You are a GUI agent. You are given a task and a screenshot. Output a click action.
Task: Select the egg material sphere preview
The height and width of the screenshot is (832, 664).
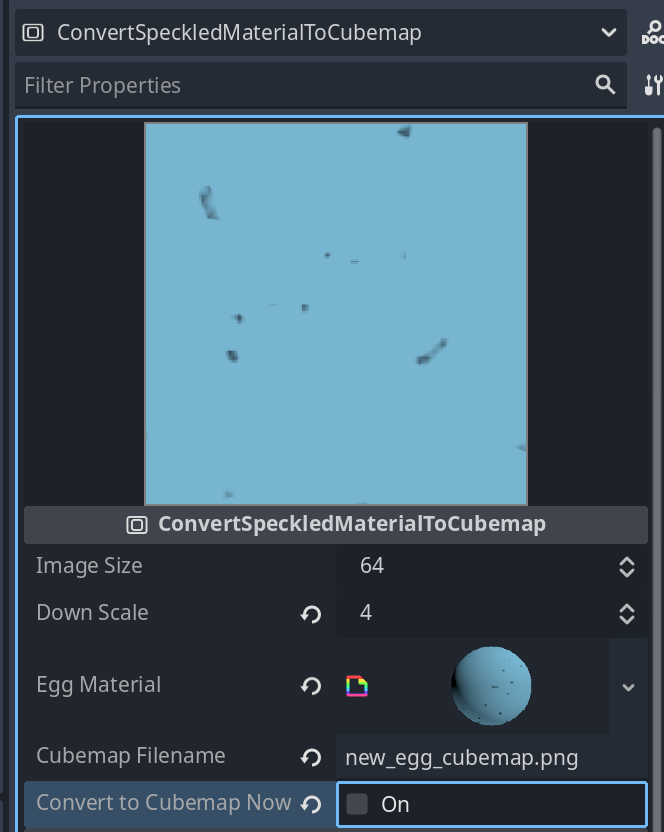tap(491, 686)
